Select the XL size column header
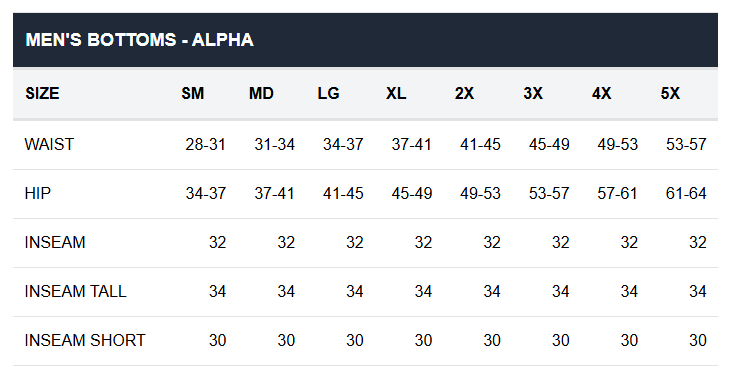Viewport: 742px width, 383px height. click(x=396, y=93)
